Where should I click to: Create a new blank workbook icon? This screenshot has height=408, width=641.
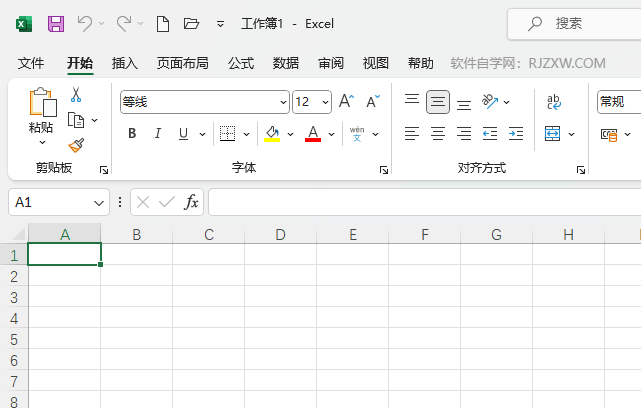pyautogui.click(x=163, y=24)
